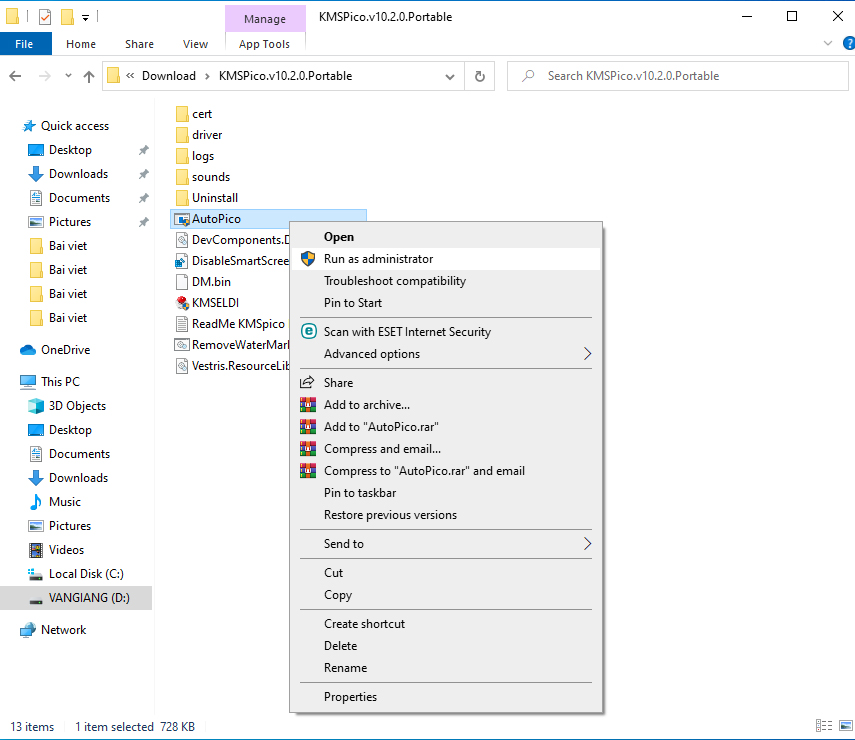Open the Recent locations dropdown arrow
The height and width of the screenshot is (740, 855).
coord(68,76)
